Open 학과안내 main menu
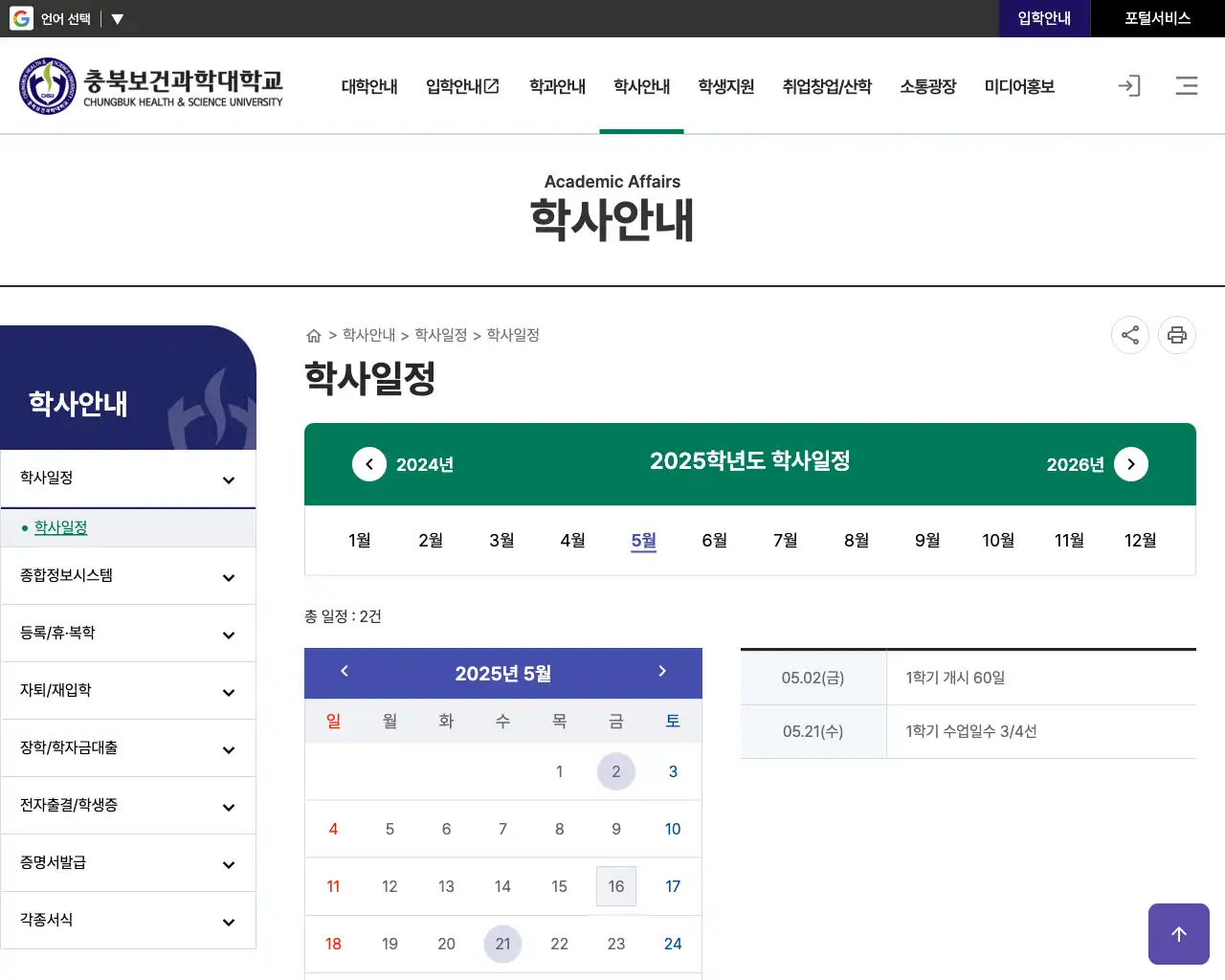 point(557,86)
